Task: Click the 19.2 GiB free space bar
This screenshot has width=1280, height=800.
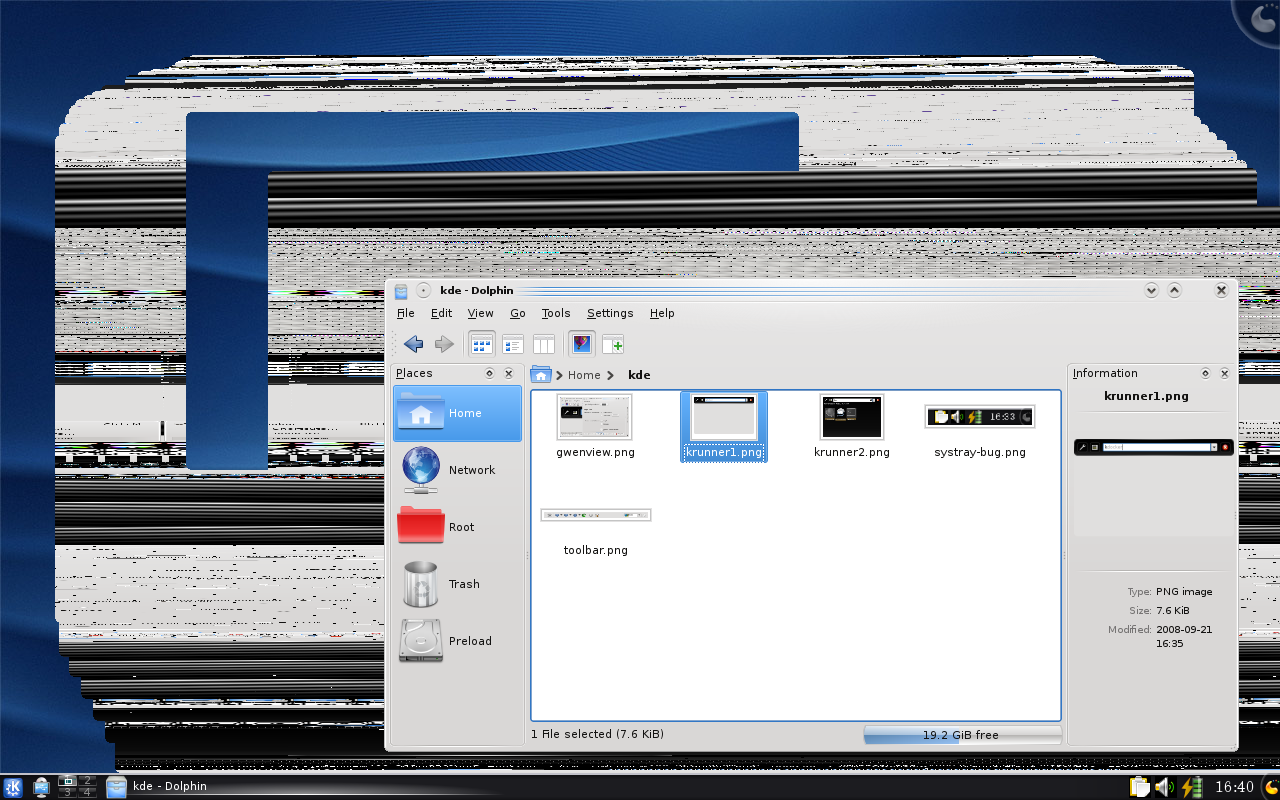Action: pos(962,735)
